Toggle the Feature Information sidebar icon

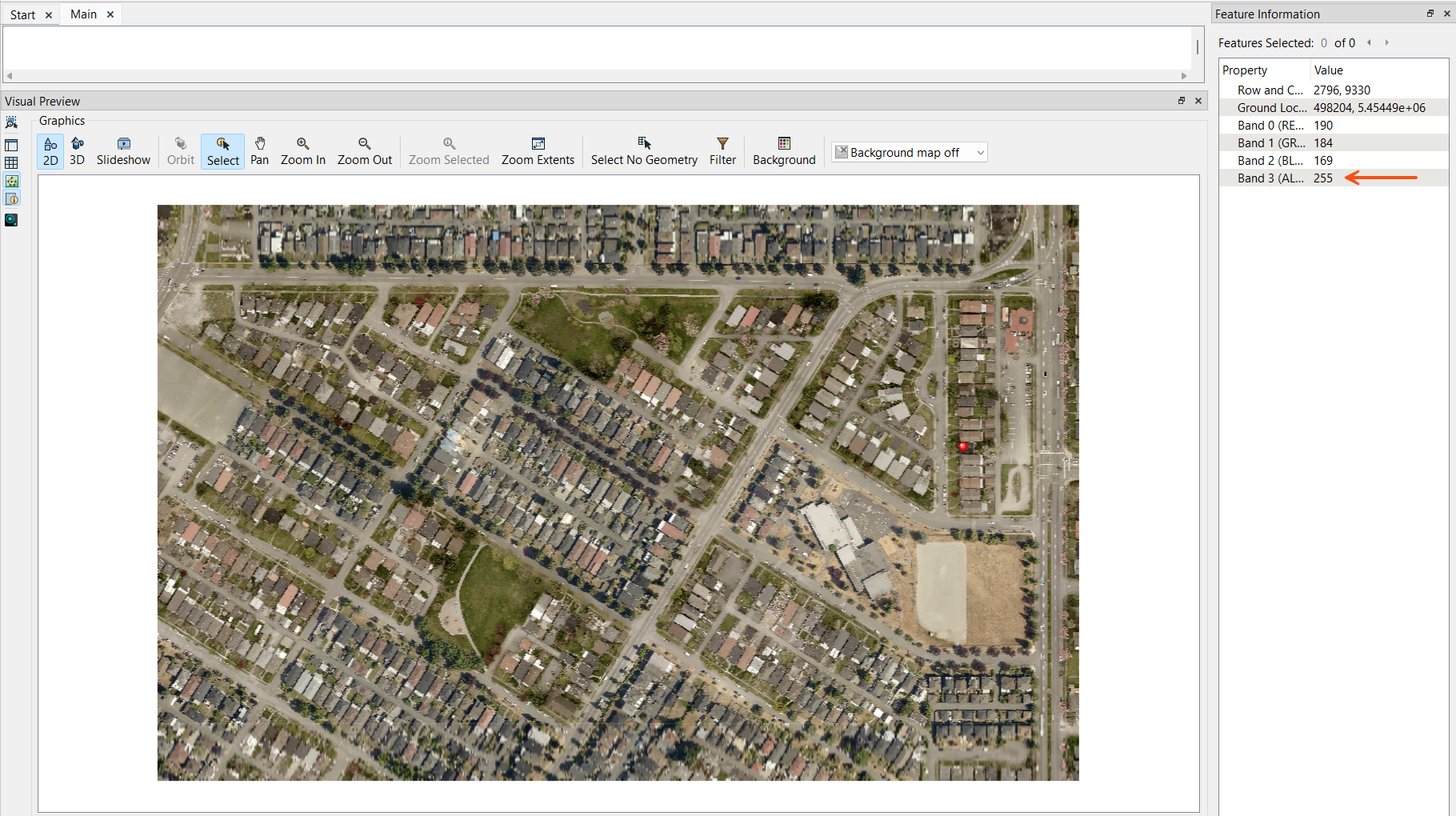pos(11,198)
